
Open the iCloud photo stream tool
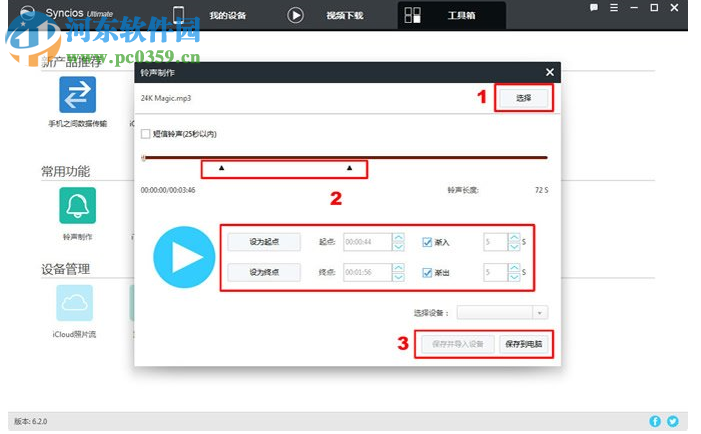coord(75,303)
